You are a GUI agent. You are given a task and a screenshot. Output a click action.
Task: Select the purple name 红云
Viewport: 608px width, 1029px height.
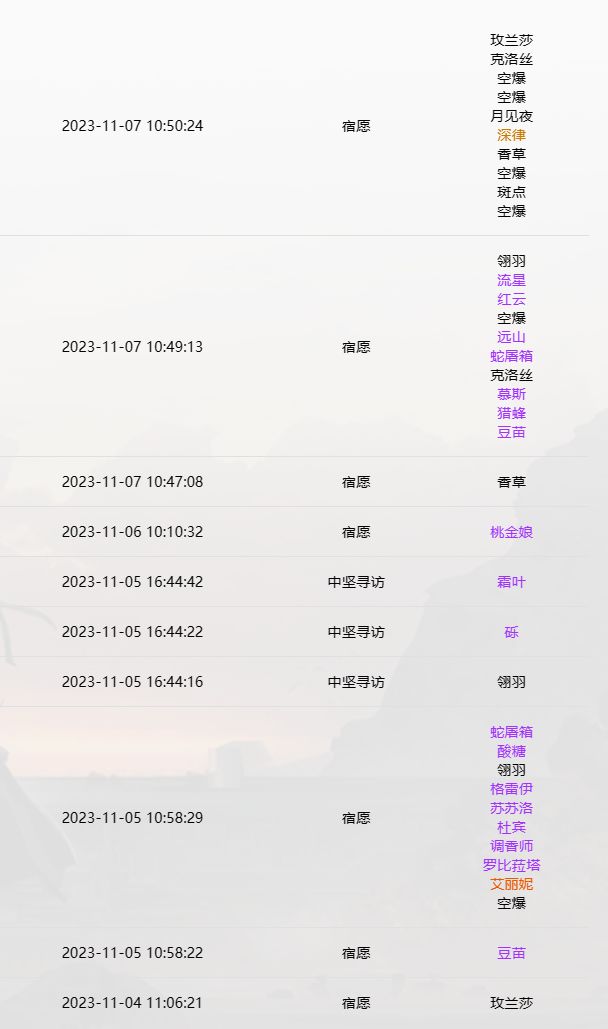point(511,299)
